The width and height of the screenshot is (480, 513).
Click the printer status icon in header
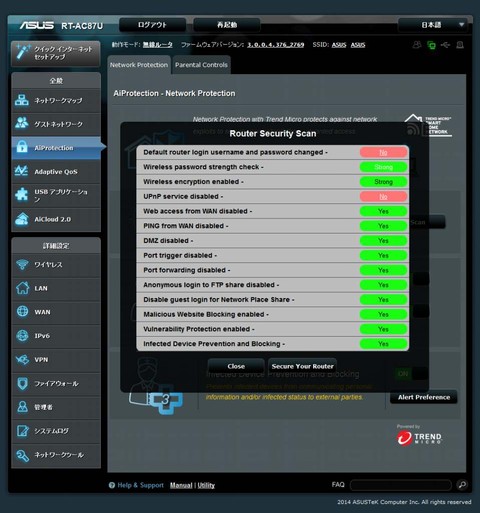tap(460, 45)
